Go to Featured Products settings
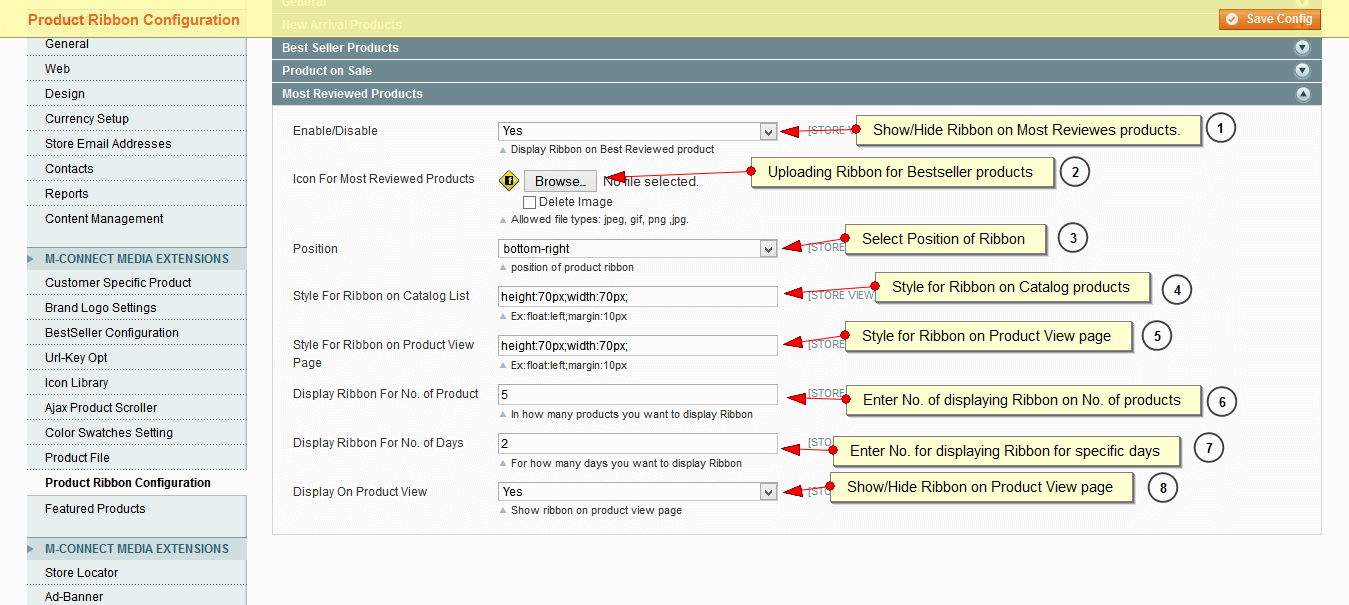The image size is (1349, 605). pos(95,509)
